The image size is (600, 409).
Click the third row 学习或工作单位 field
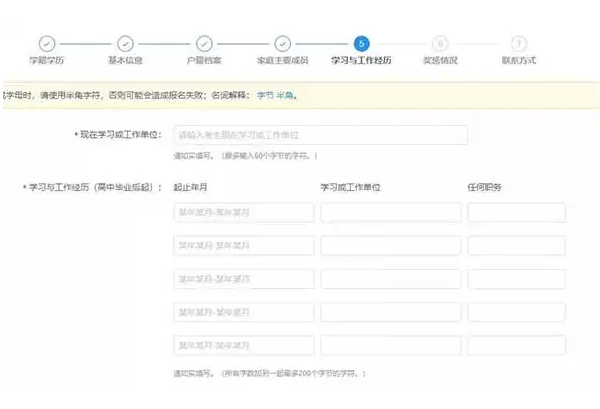(391, 279)
